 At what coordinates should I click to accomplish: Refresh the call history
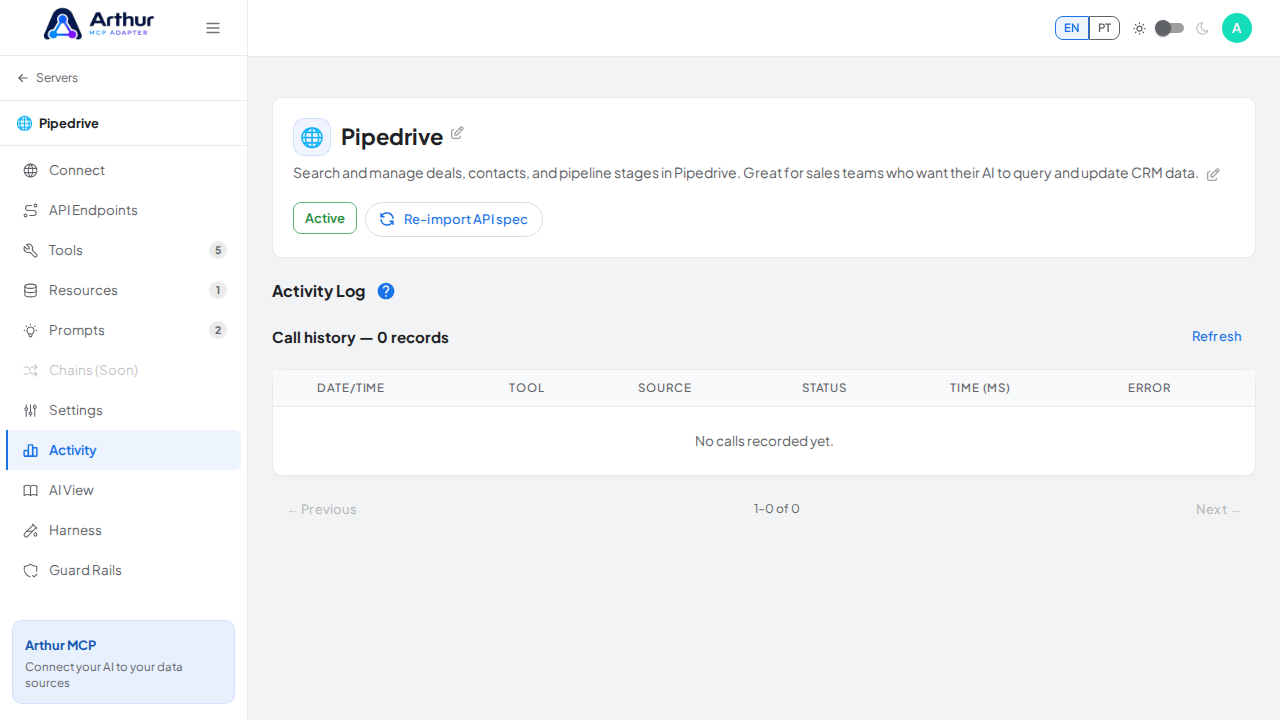click(1217, 336)
